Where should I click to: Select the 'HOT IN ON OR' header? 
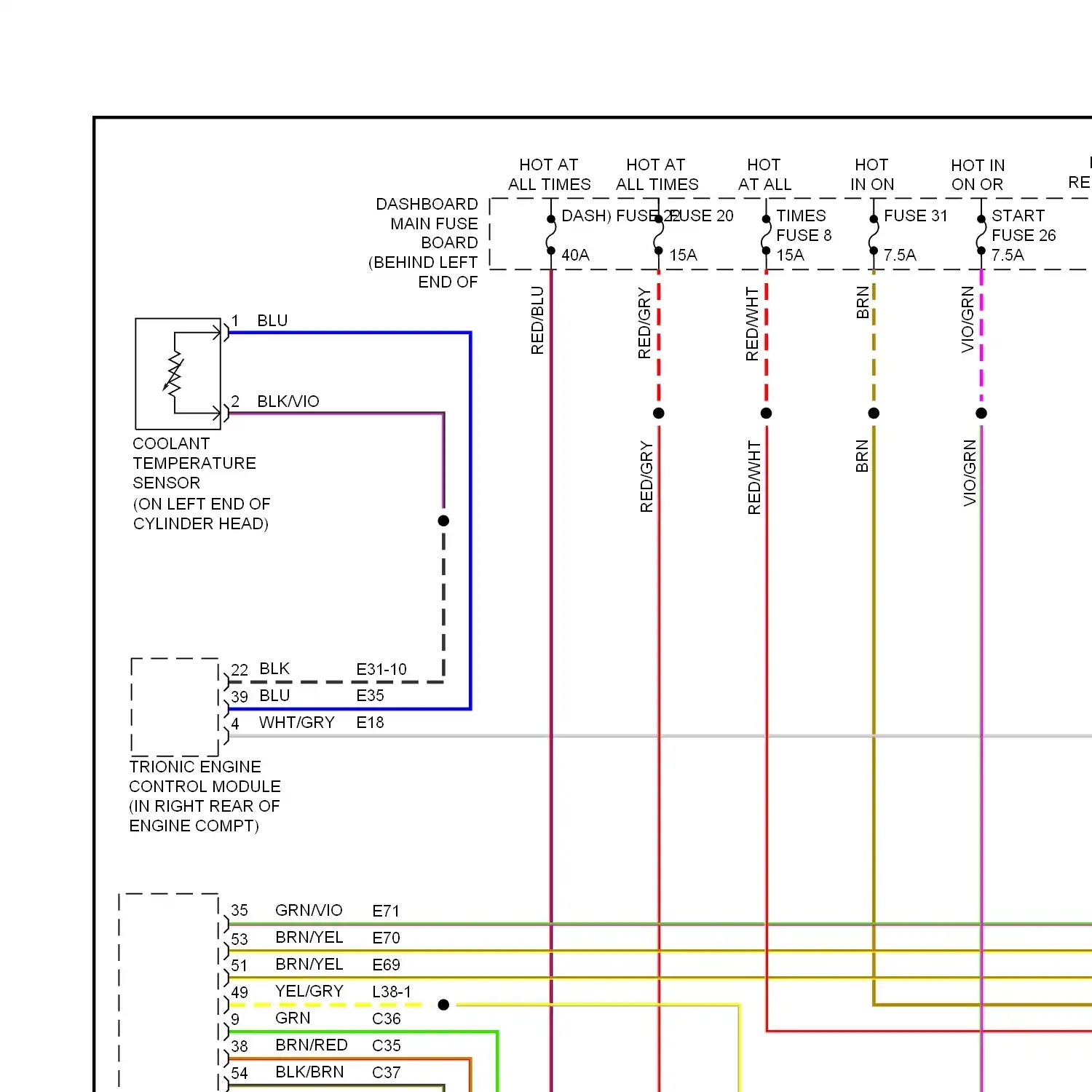coord(978,175)
